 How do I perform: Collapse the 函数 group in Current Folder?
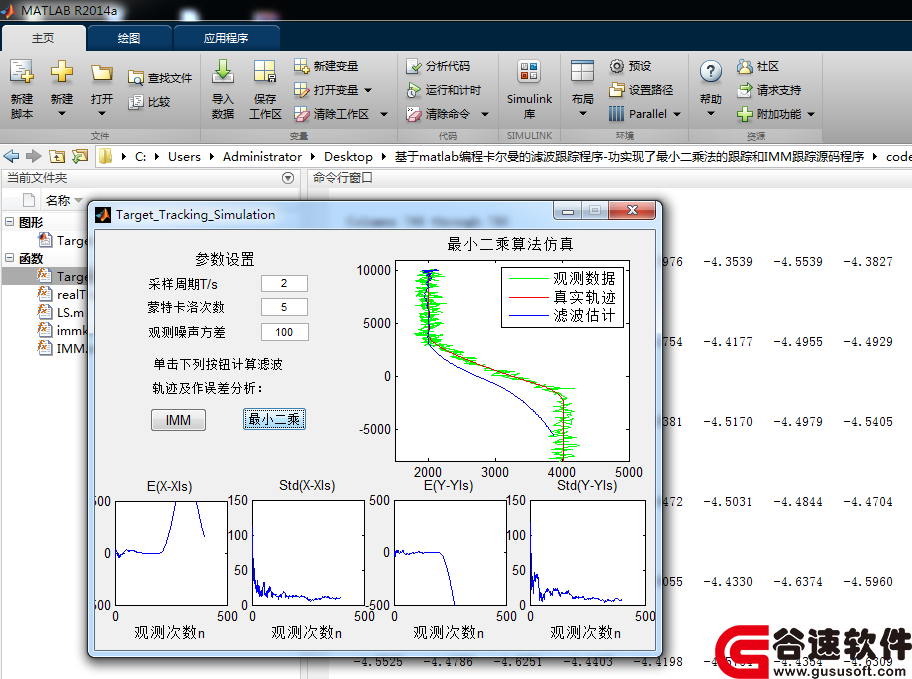coord(9,257)
